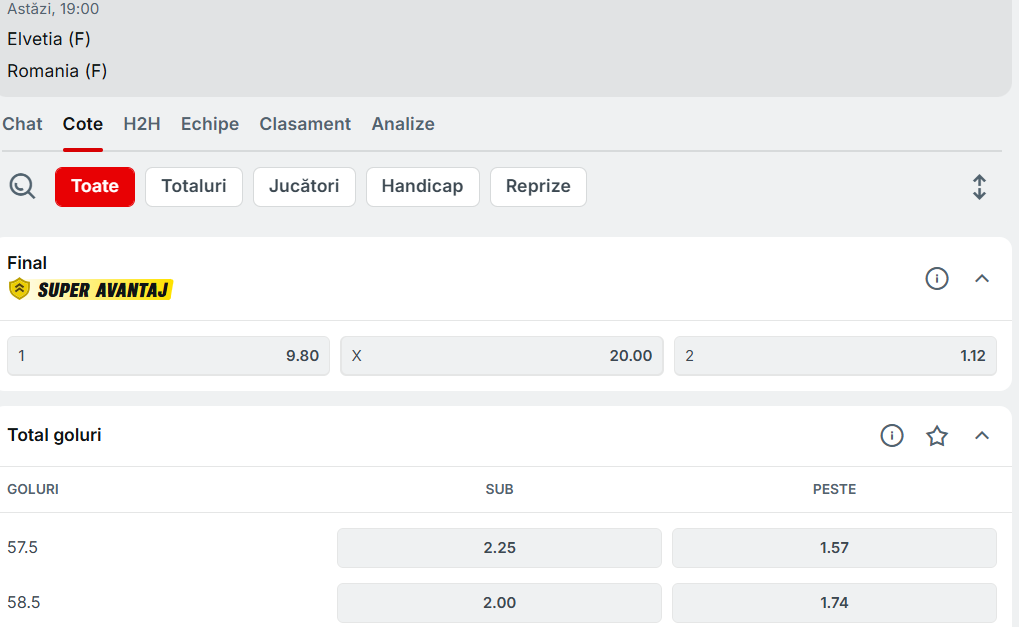Collapse the Final market section
The image size is (1019, 627).
click(x=981, y=279)
